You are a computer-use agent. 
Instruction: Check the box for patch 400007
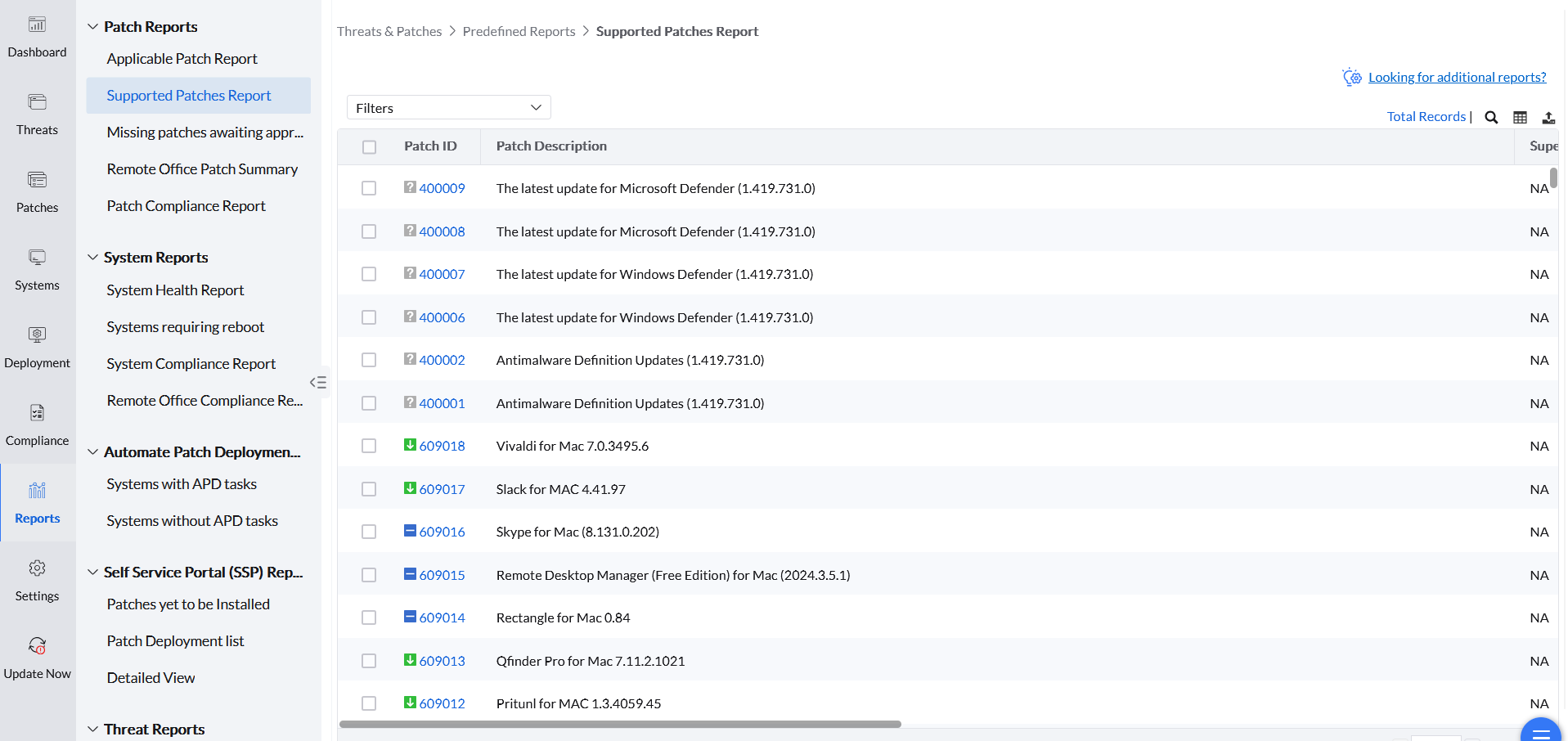(369, 274)
